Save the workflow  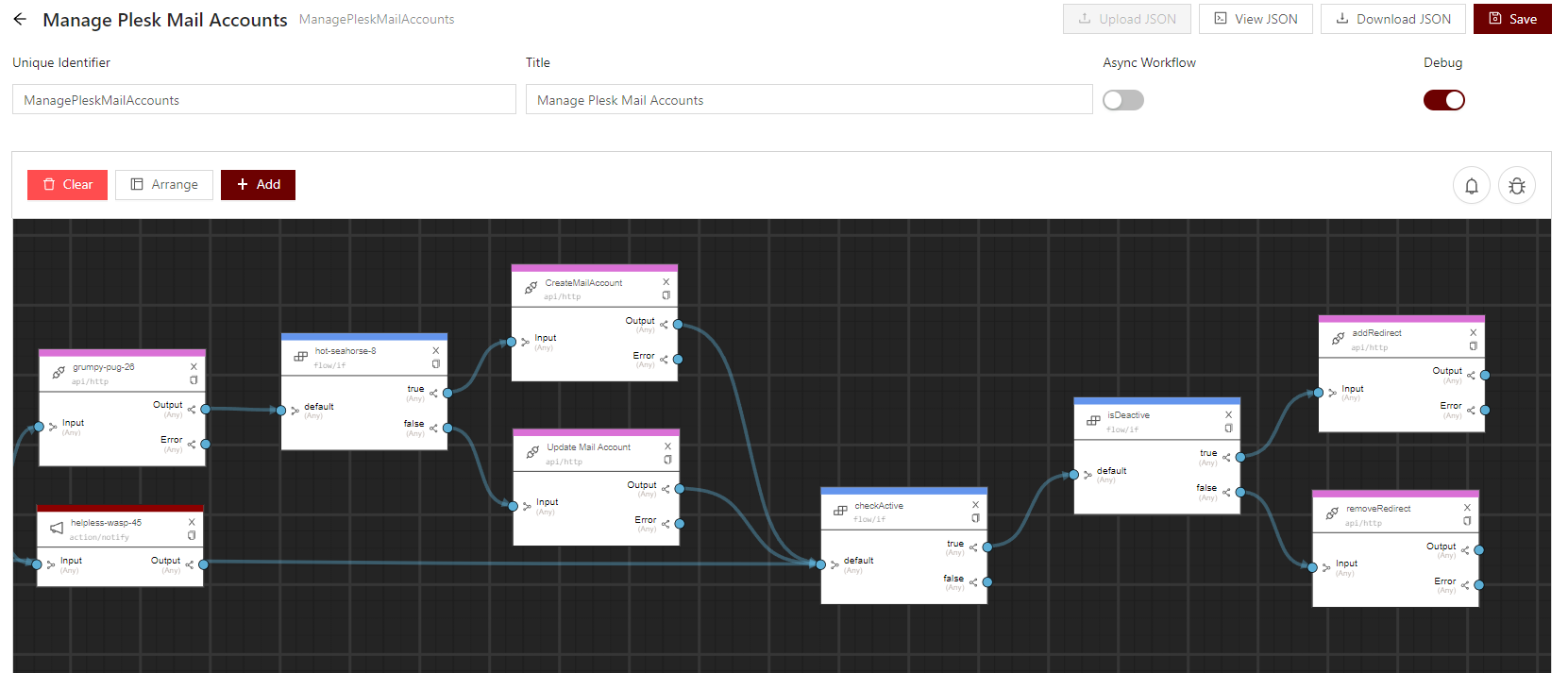tap(1511, 19)
